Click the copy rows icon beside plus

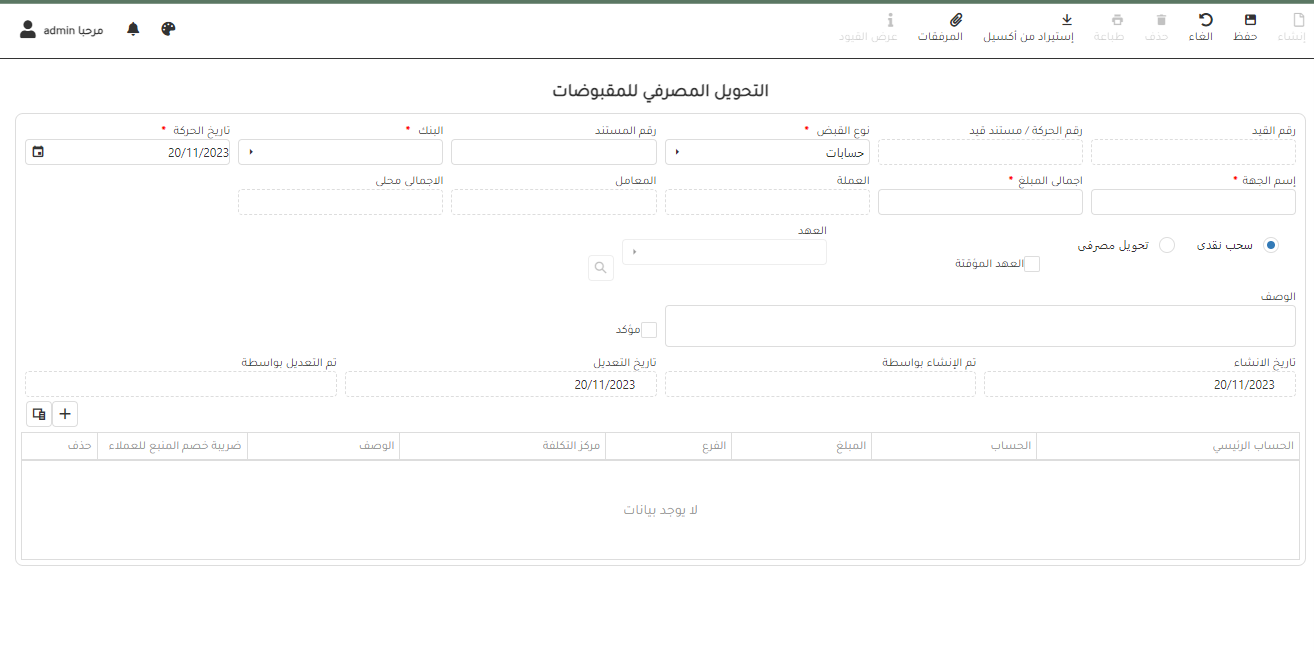click(39, 414)
